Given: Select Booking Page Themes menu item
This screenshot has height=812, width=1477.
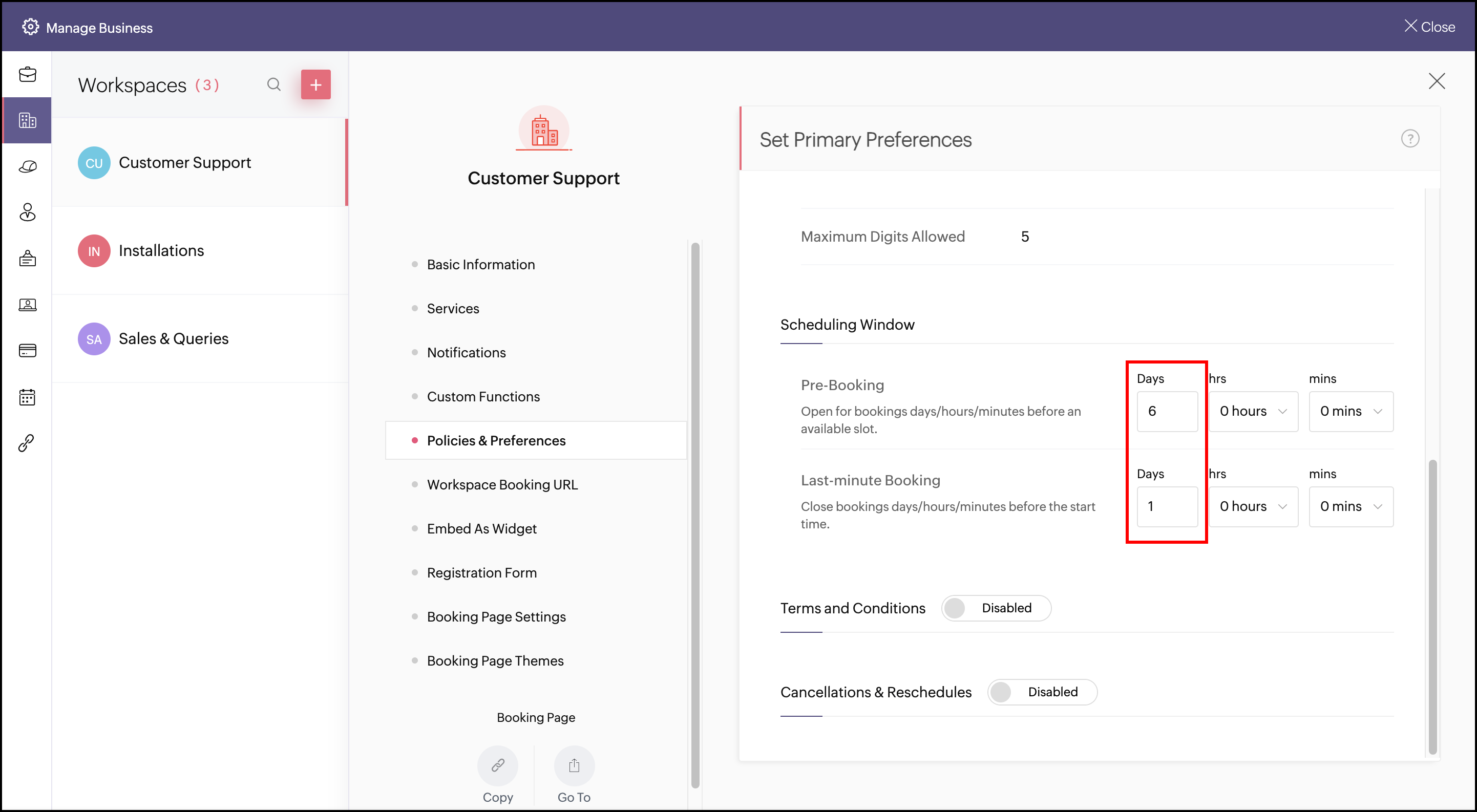Looking at the screenshot, I should click(x=495, y=661).
